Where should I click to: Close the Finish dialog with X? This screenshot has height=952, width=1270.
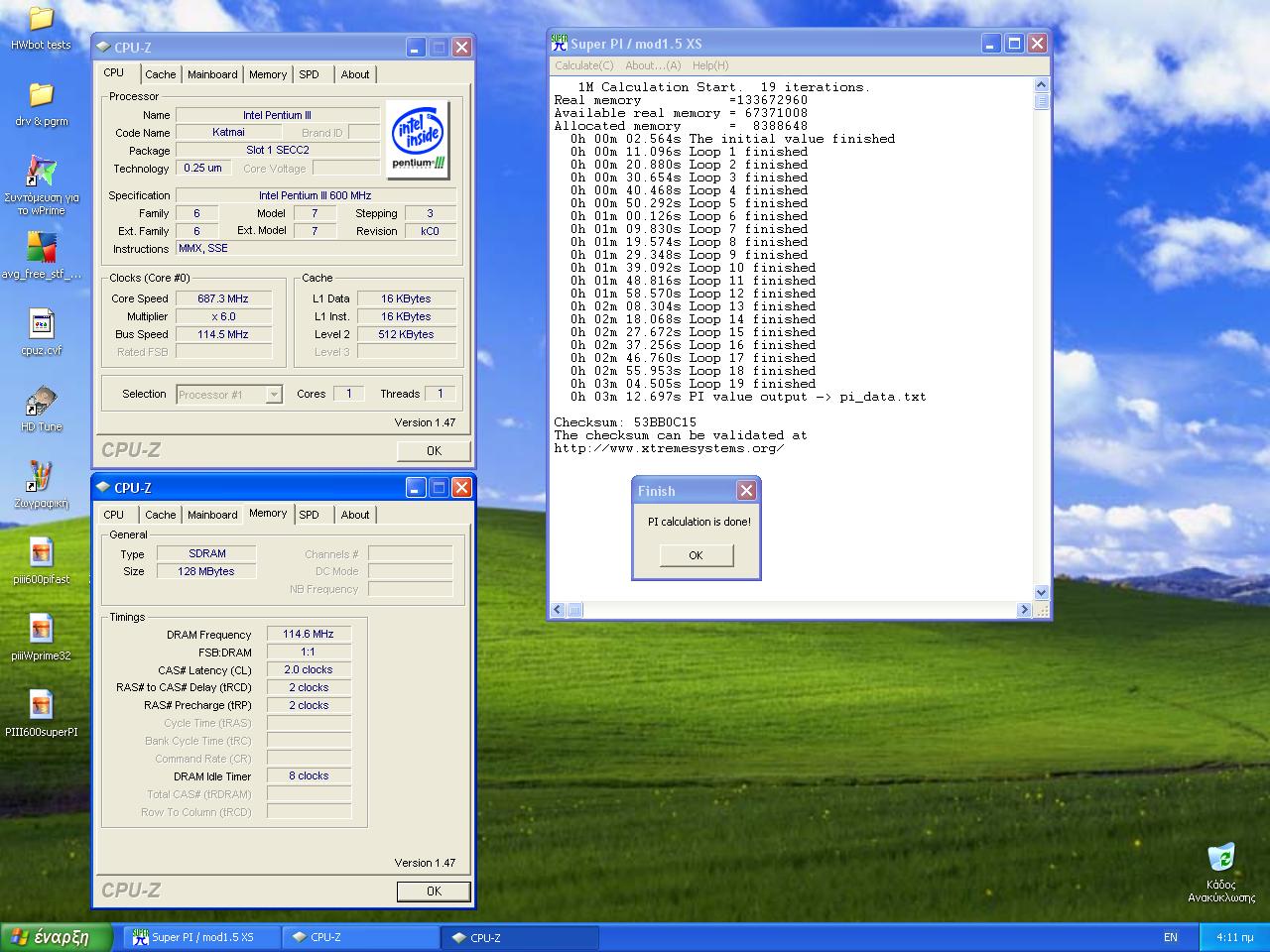pyautogui.click(x=746, y=490)
